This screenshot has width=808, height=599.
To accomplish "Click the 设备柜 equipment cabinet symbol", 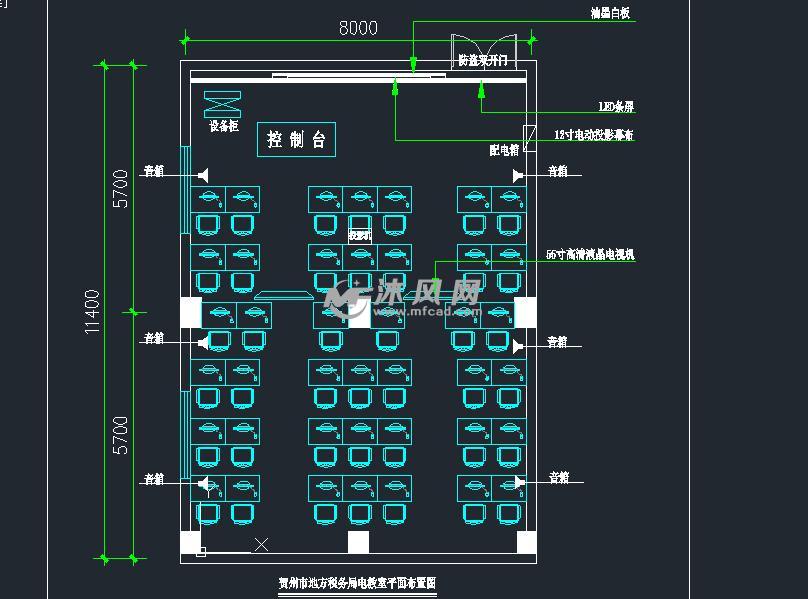I will tap(222, 104).
